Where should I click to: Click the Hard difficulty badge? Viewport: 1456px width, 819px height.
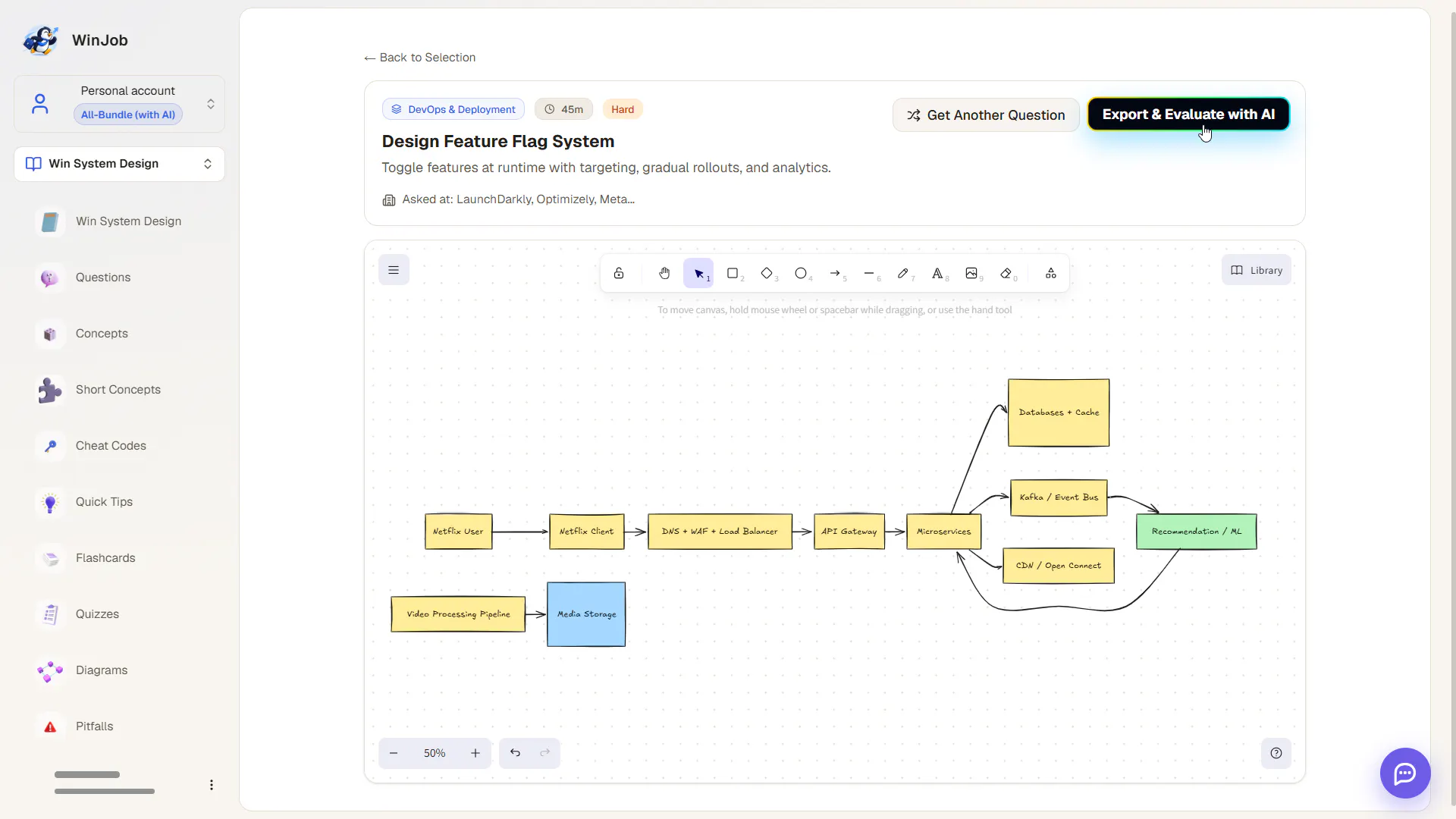623,109
